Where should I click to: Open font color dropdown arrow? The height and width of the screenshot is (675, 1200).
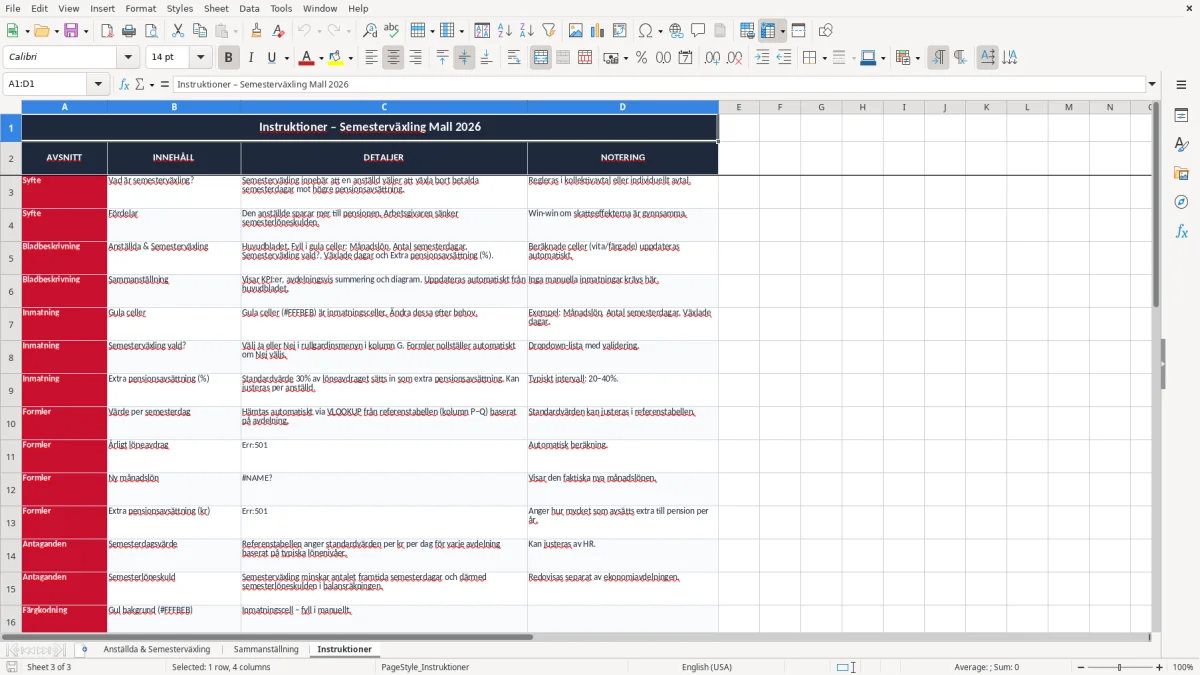point(321,58)
